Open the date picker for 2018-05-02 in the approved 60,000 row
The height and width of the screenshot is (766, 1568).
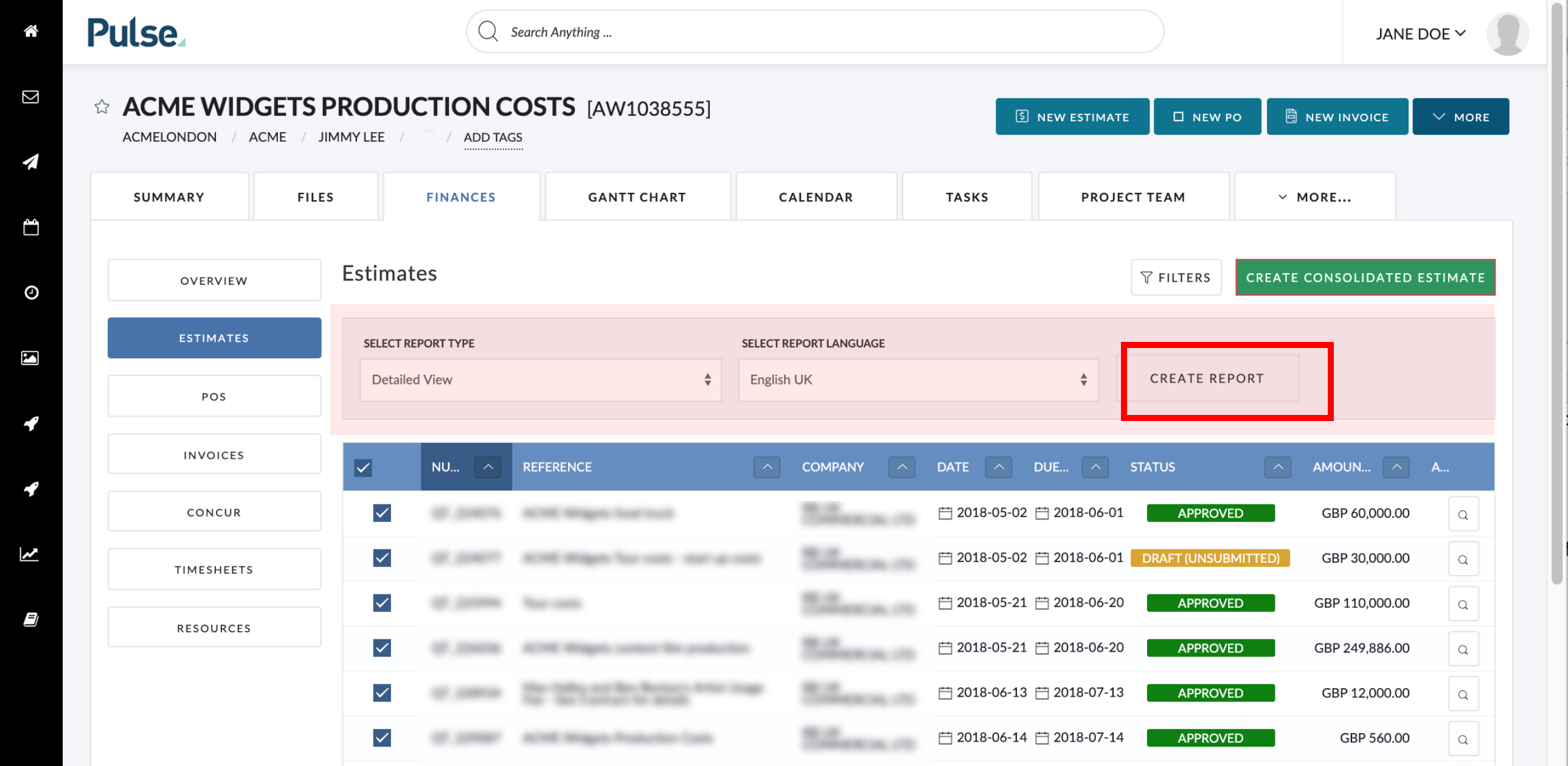click(945, 514)
